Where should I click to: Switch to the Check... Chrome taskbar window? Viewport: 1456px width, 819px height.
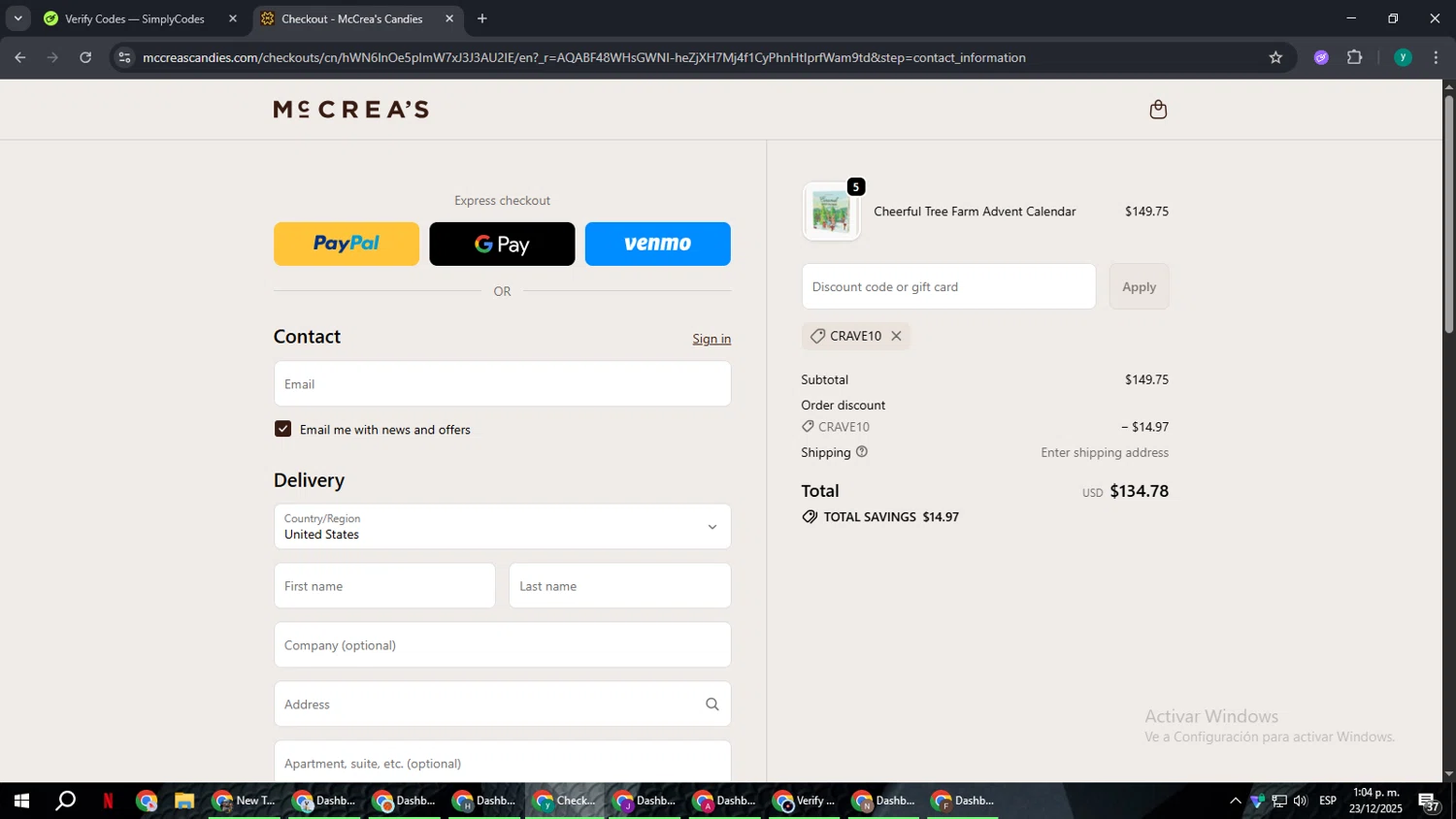566,801
